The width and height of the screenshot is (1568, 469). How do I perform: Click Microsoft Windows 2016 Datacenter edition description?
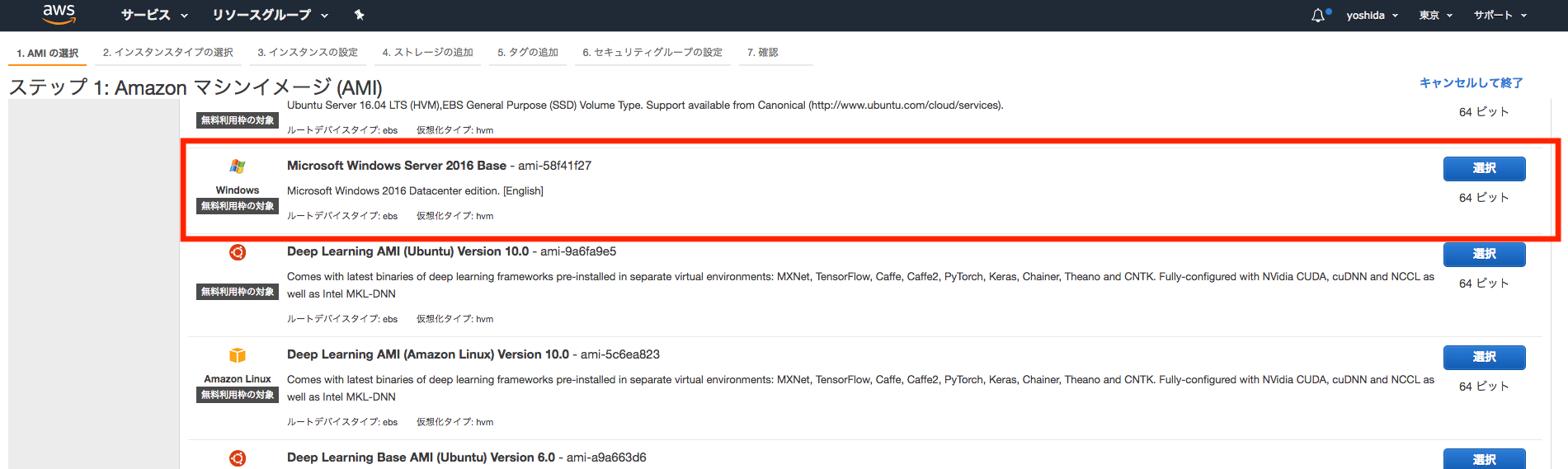point(415,191)
